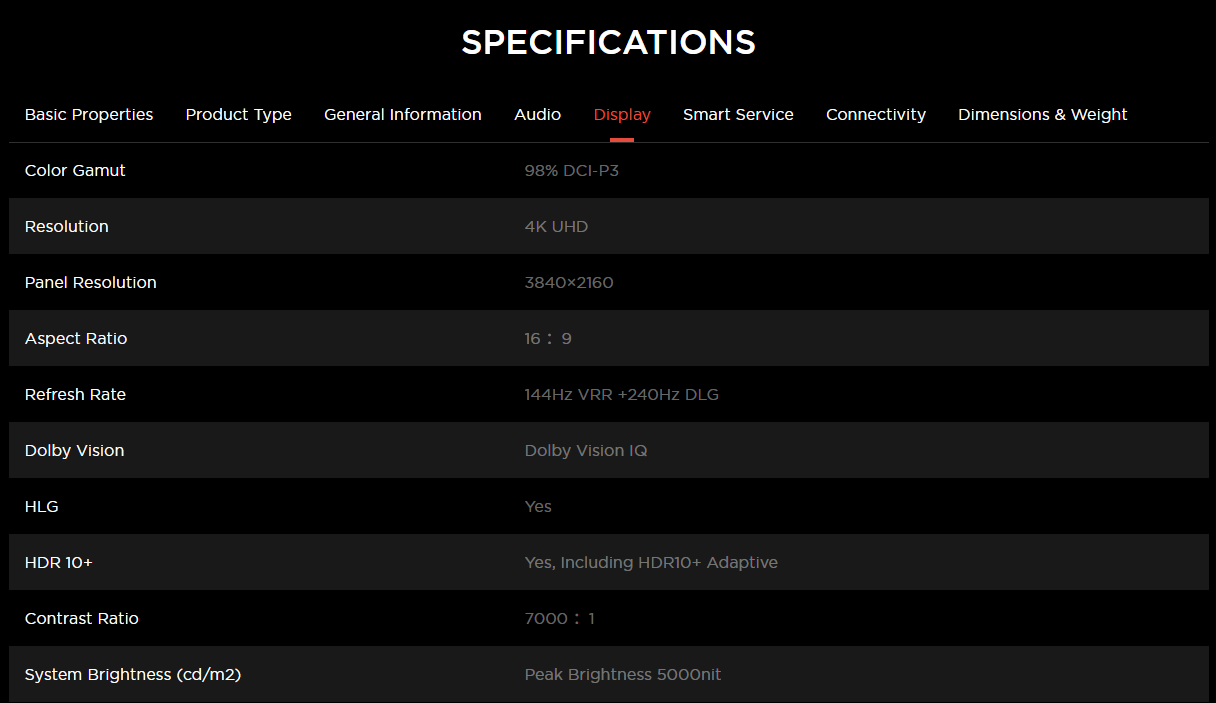Click the 144Hz VRR +240Hz DLG value
The height and width of the screenshot is (703, 1216).
[x=621, y=395]
